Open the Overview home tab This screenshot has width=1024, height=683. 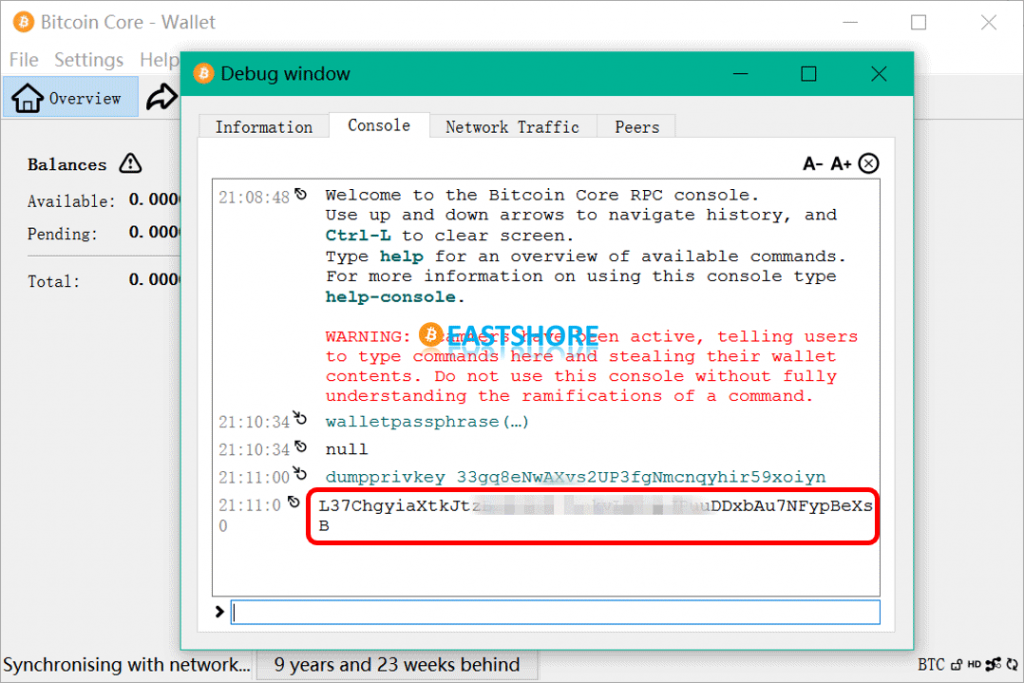click(x=71, y=98)
